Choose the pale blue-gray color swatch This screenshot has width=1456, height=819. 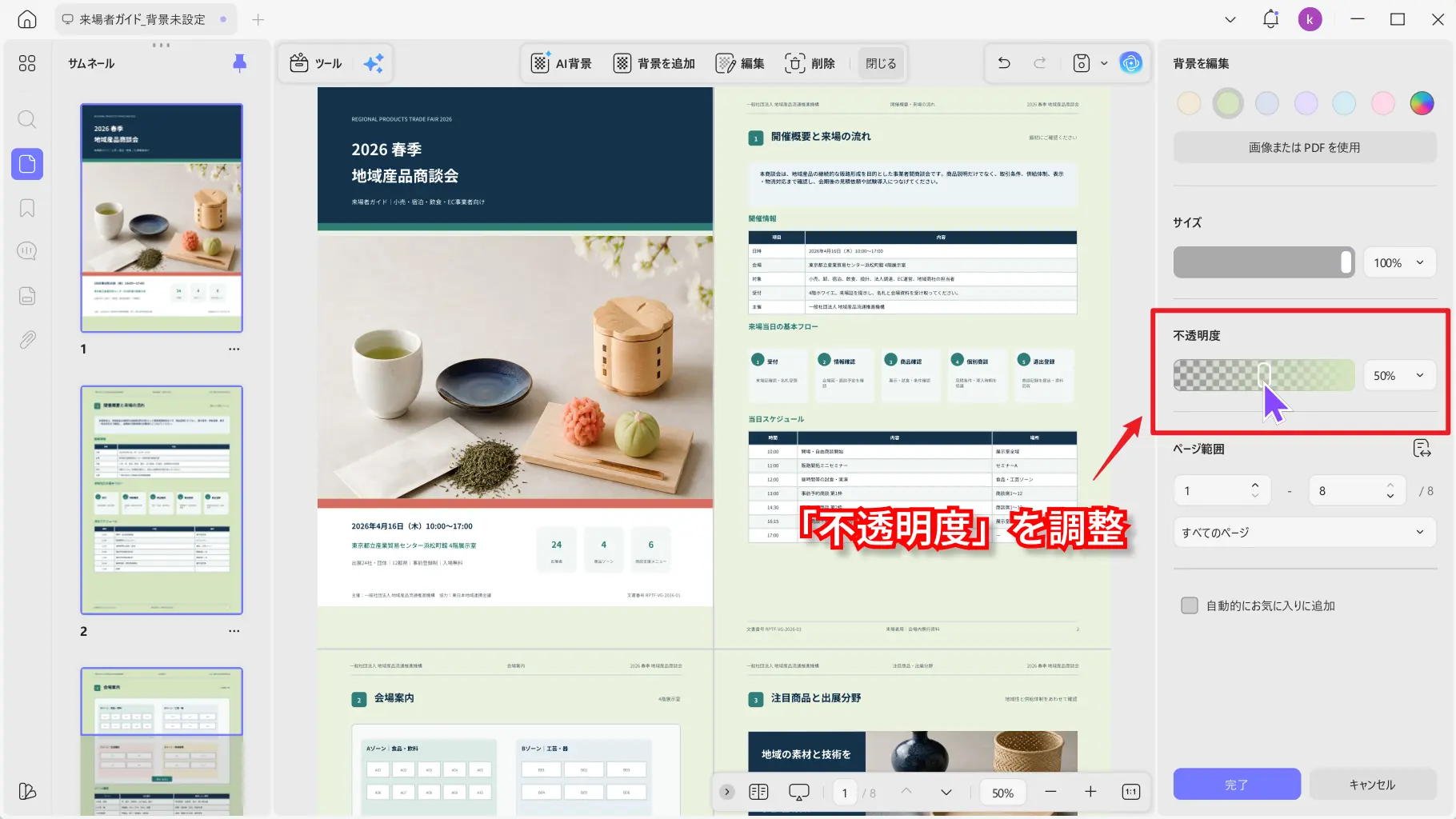click(1267, 102)
